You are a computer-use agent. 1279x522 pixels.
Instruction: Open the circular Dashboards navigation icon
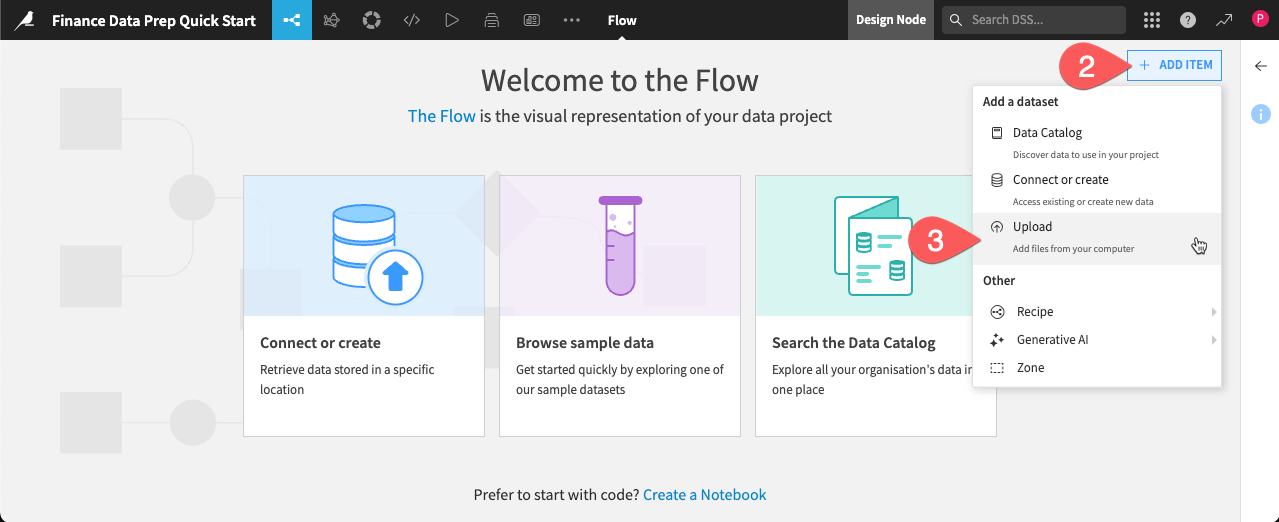click(372, 20)
